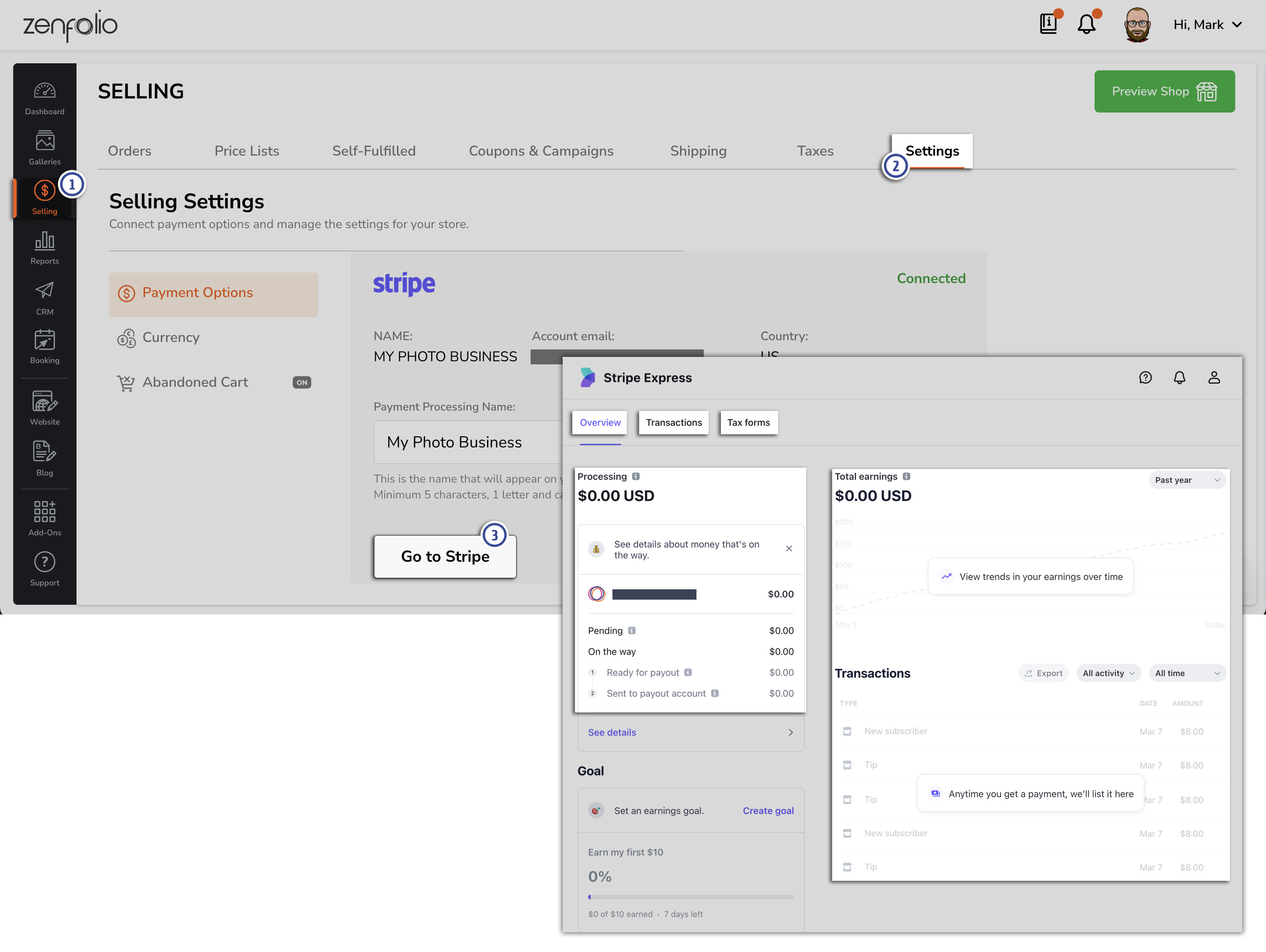Click Anytime you get a payment notice
The image size is (1266, 952).
(x=1030, y=793)
